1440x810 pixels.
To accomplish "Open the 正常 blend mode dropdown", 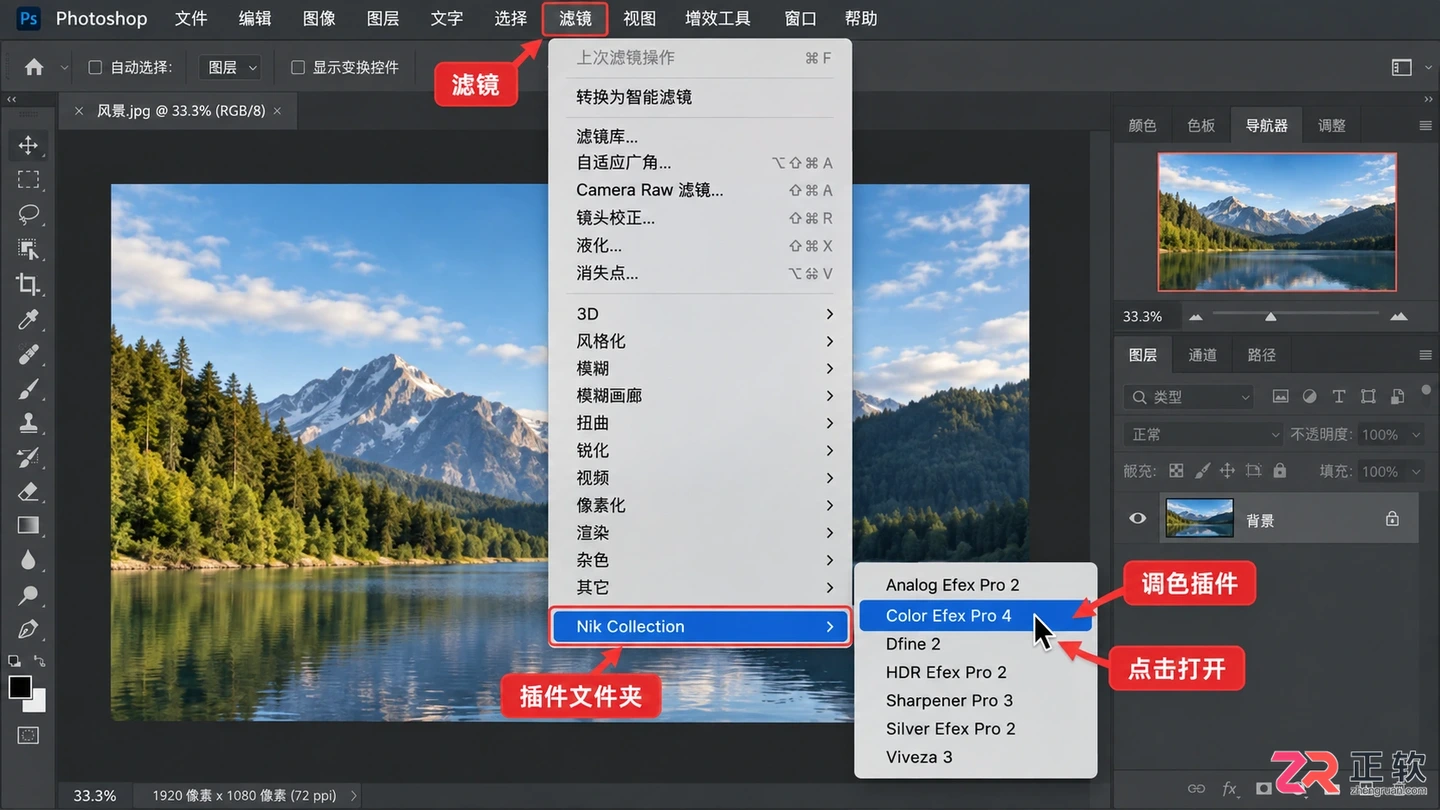I will [1203, 435].
